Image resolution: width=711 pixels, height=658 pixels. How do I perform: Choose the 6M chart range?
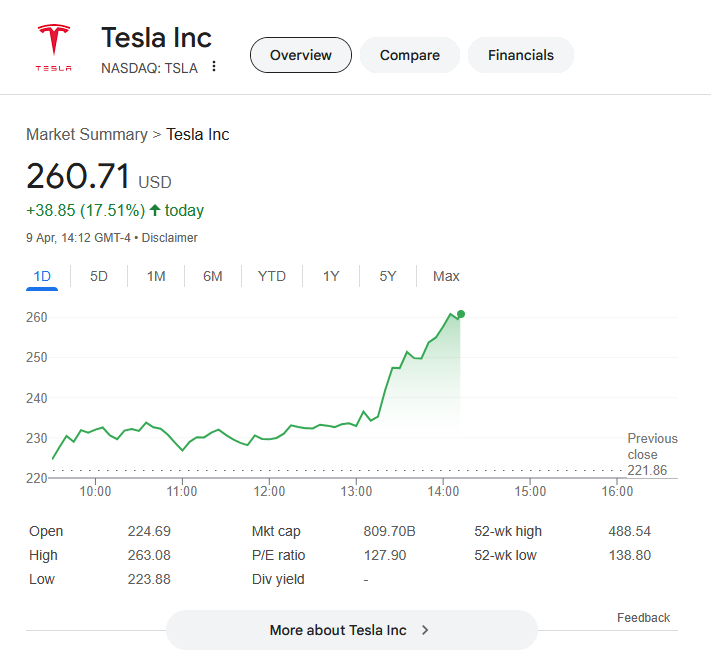213,276
